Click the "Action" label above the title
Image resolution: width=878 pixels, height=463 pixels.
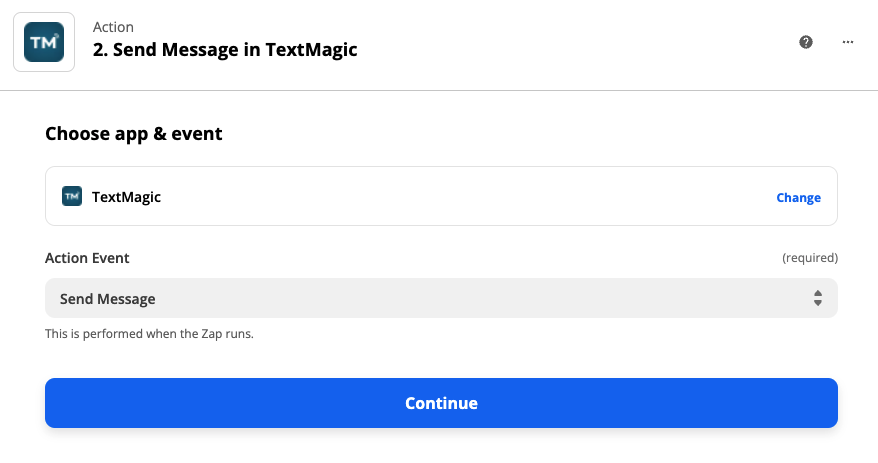pos(113,27)
